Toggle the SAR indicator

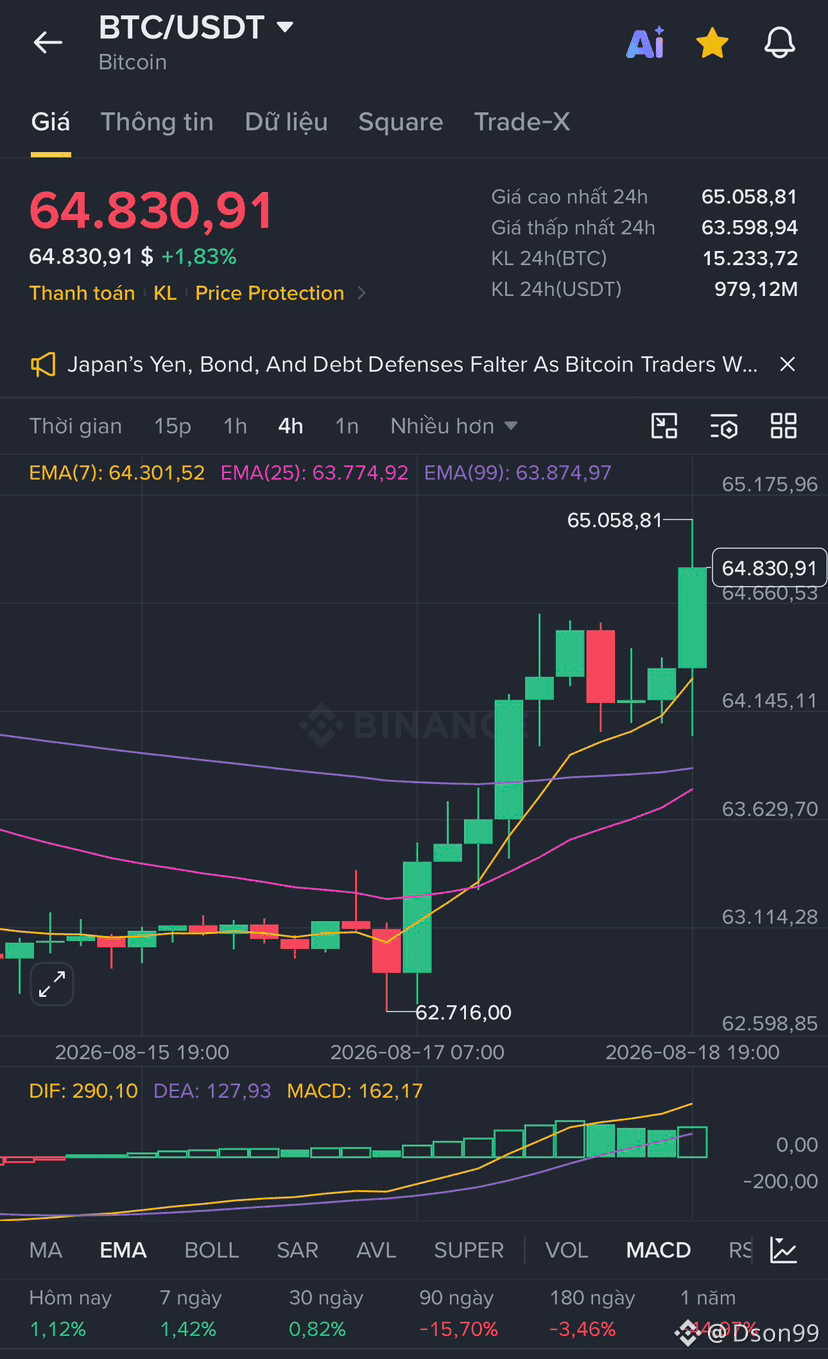(298, 1250)
